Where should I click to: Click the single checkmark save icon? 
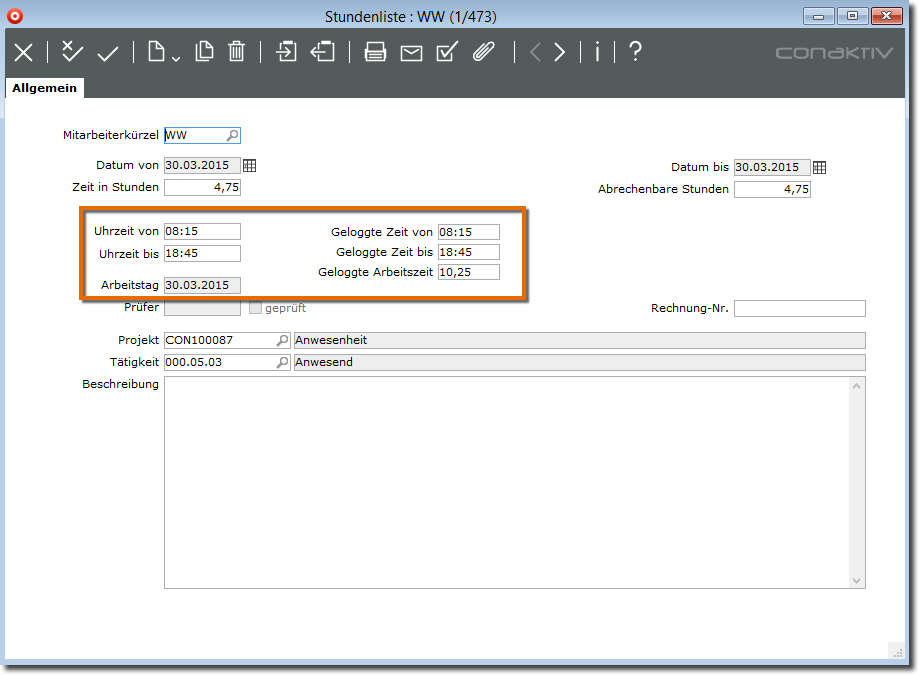click(108, 53)
